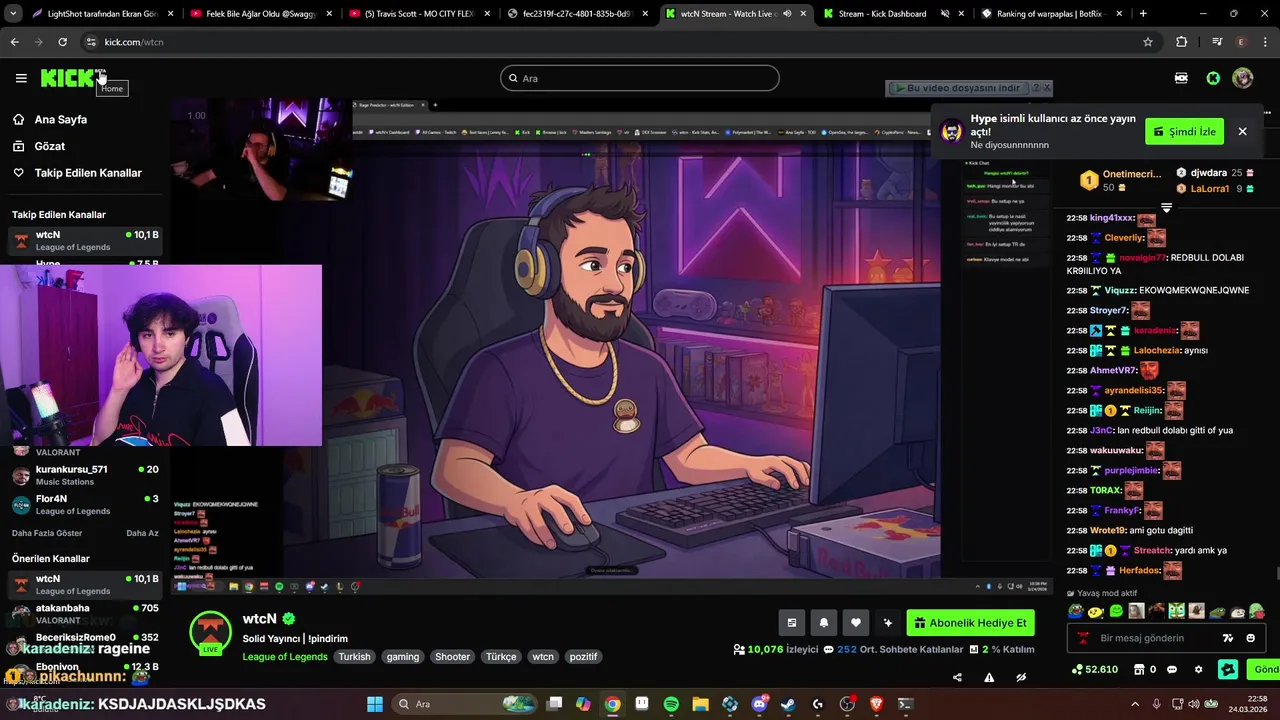Click the gaming tag
1280x720 pixels.
click(403, 657)
